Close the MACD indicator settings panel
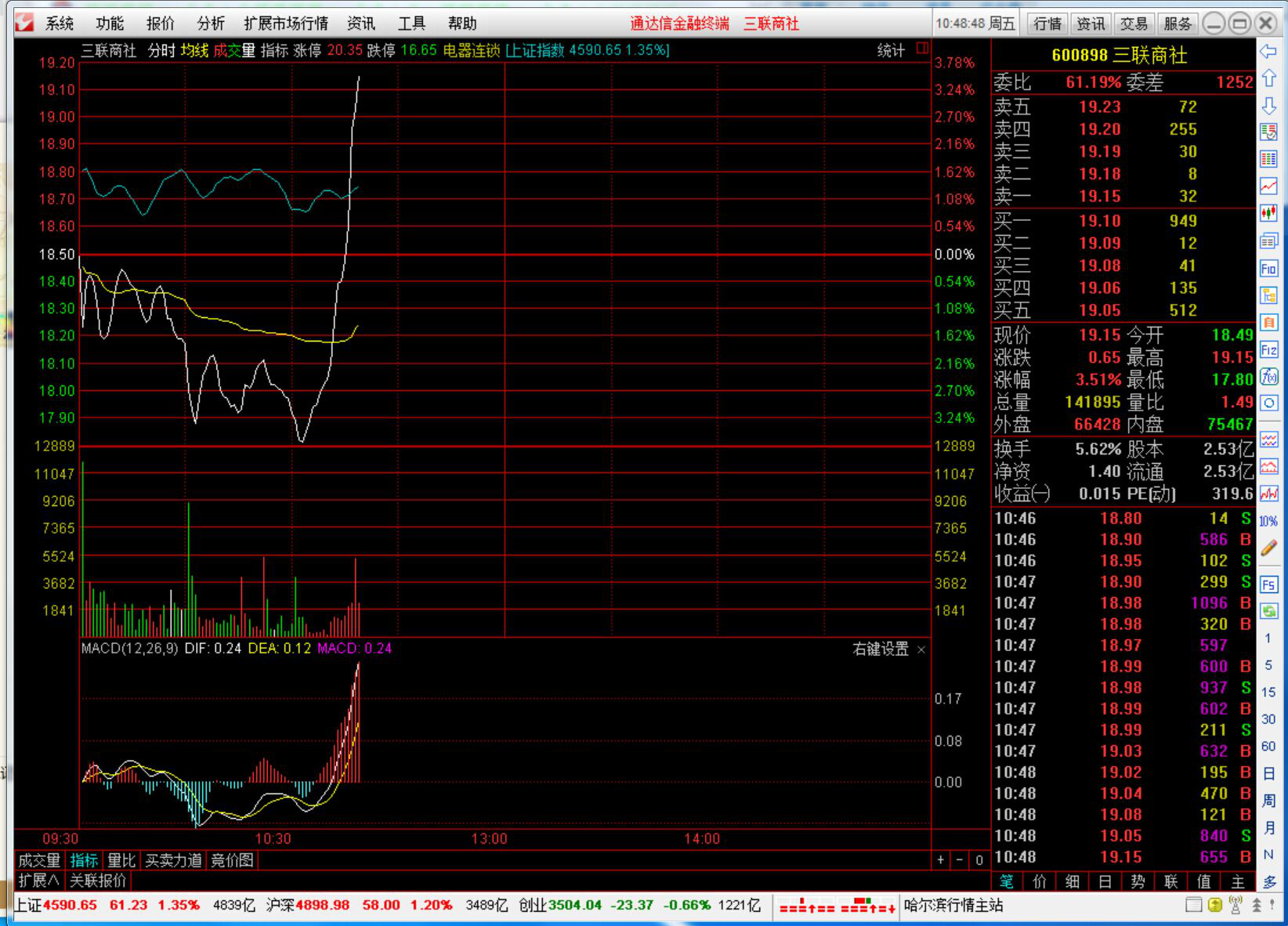This screenshot has width=1288, height=926. [x=921, y=649]
